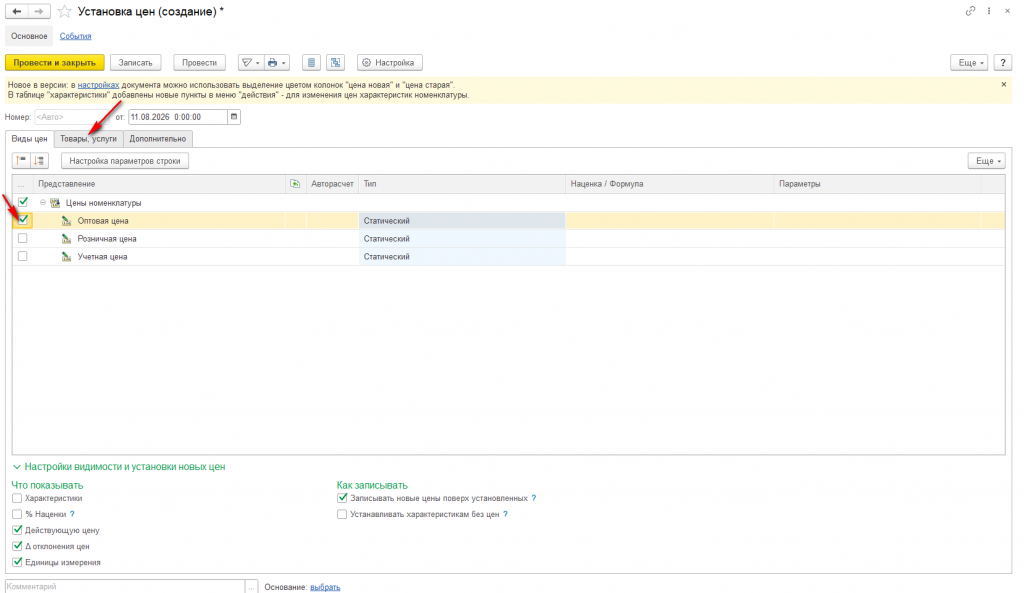The height and width of the screenshot is (593, 1024).
Task: Uncheck the Оптовая цена checkbox
Action: tap(23, 220)
